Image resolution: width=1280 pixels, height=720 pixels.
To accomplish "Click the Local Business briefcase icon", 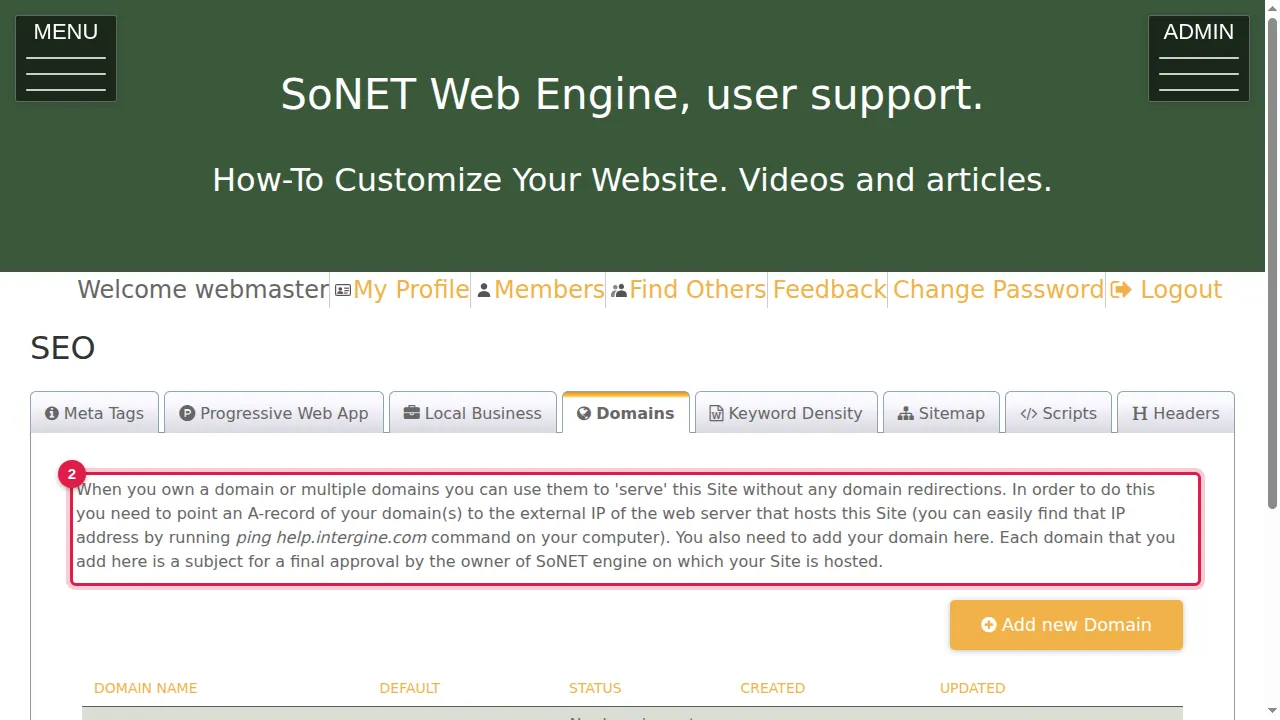I will click(411, 413).
